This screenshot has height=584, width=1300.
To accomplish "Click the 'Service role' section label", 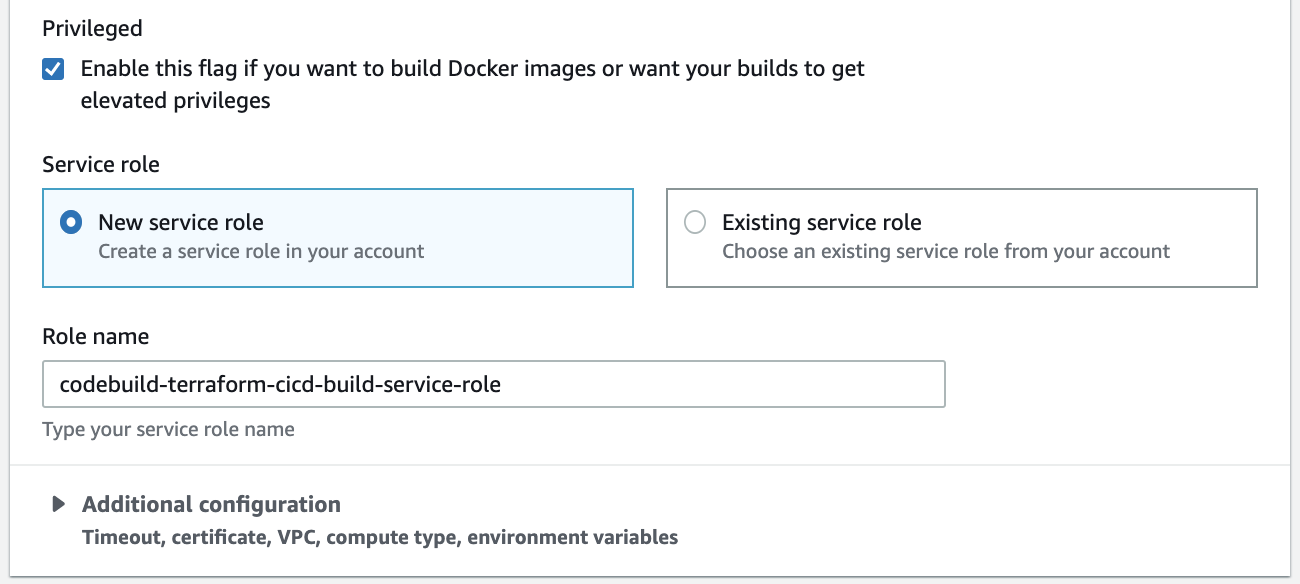I will click(100, 164).
